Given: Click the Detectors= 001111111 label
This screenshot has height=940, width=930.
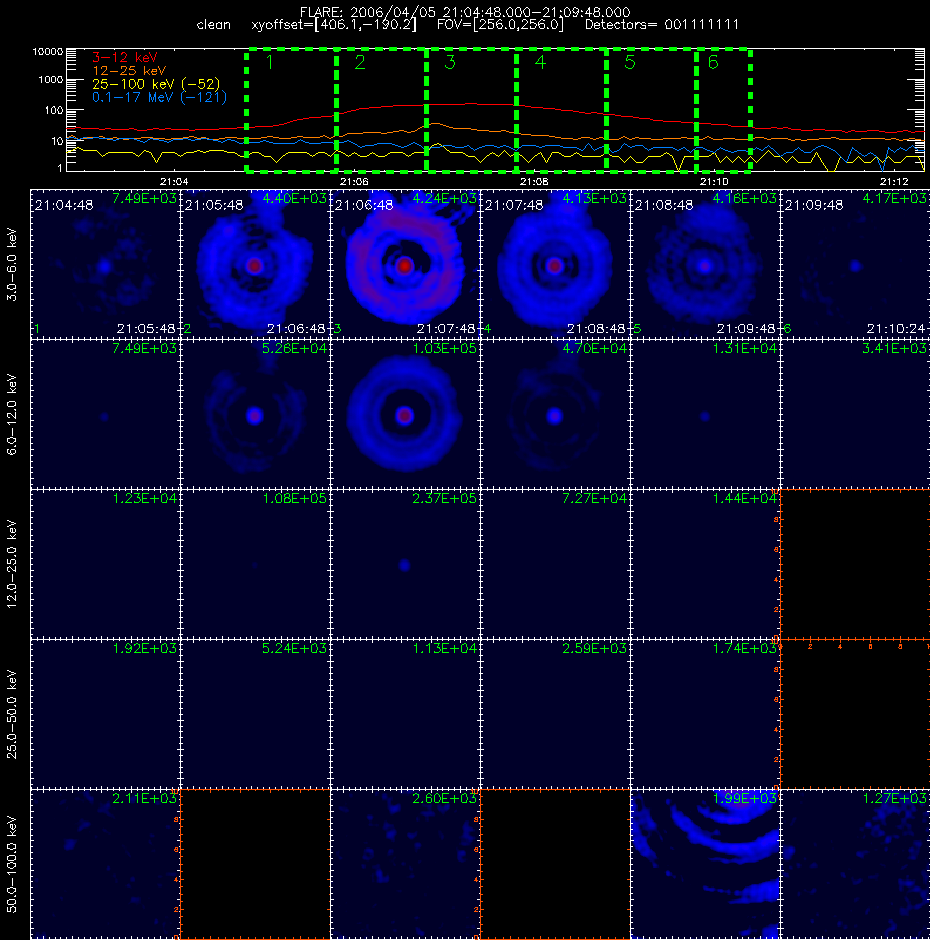Looking at the screenshot, I should coord(662,25).
